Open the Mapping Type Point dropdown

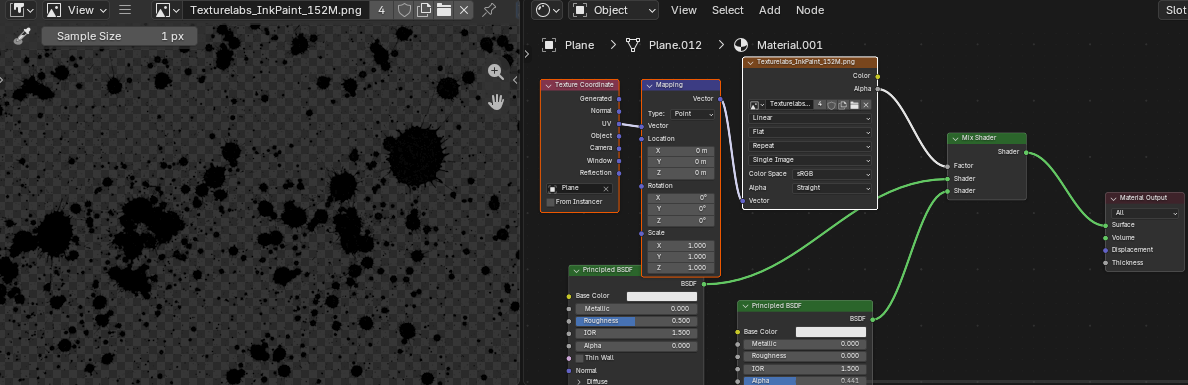coord(692,114)
